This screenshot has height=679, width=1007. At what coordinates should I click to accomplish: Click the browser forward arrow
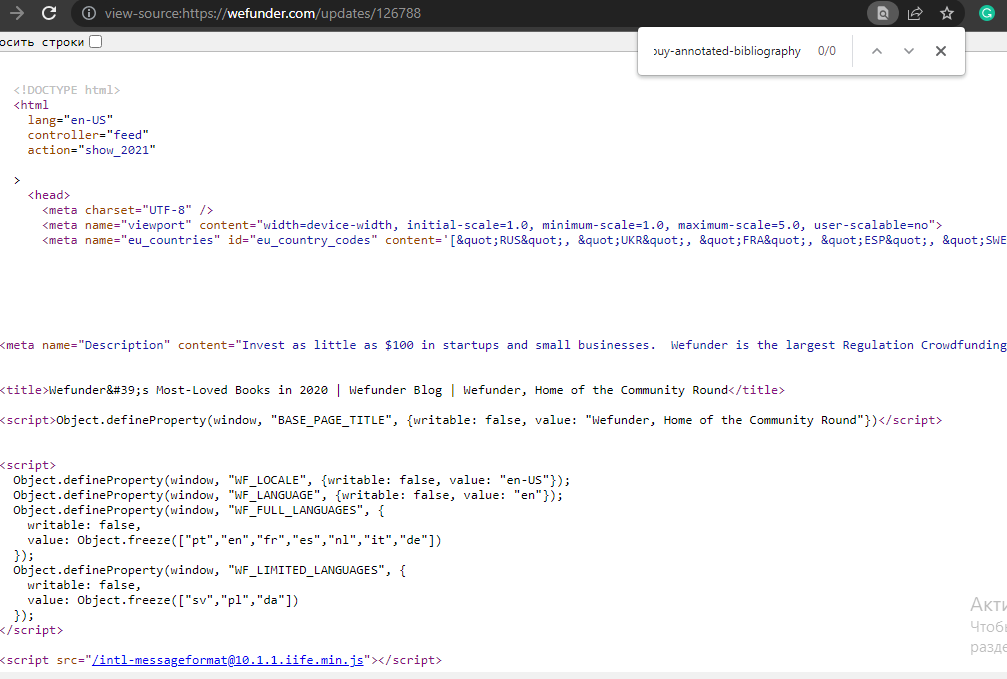click(x=17, y=13)
